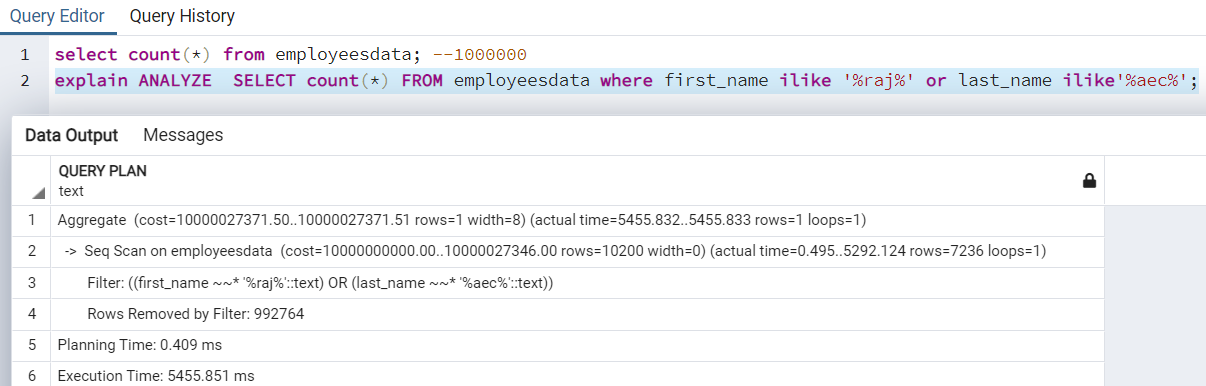
Task: Select the Data Output tab
Action: (x=71, y=135)
